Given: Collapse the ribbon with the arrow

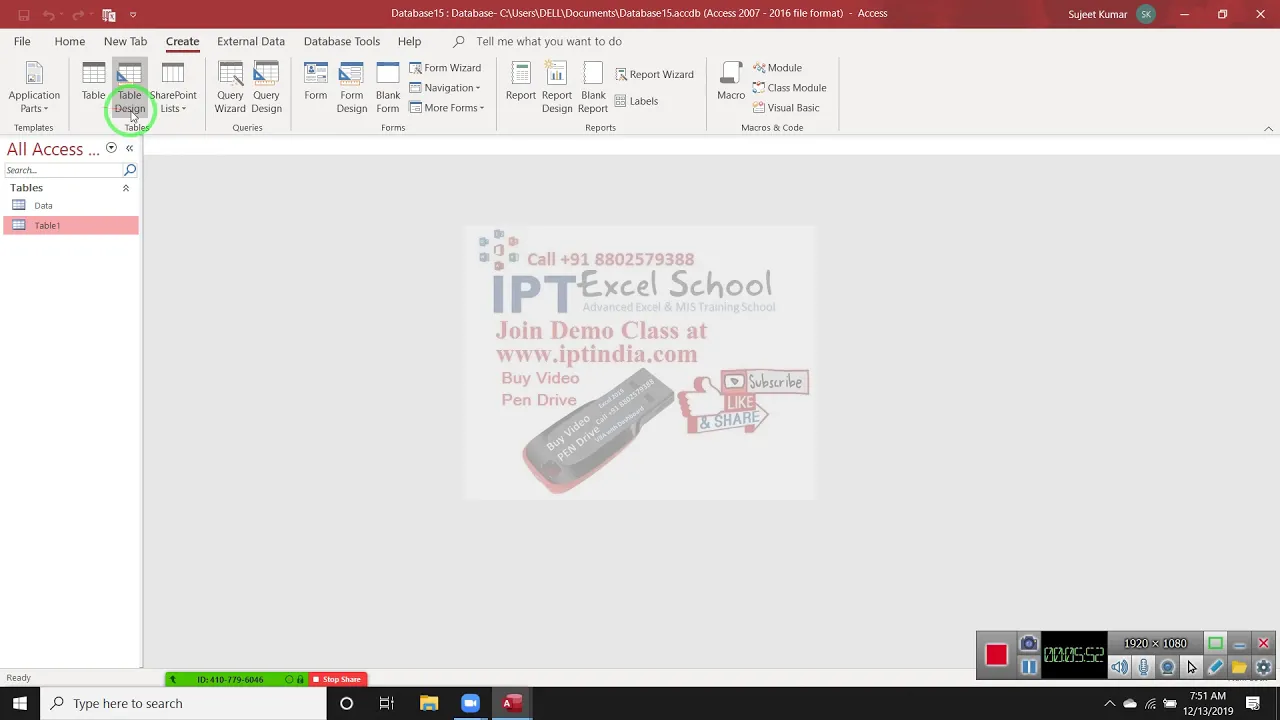Looking at the screenshot, I should coord(1268,128).
